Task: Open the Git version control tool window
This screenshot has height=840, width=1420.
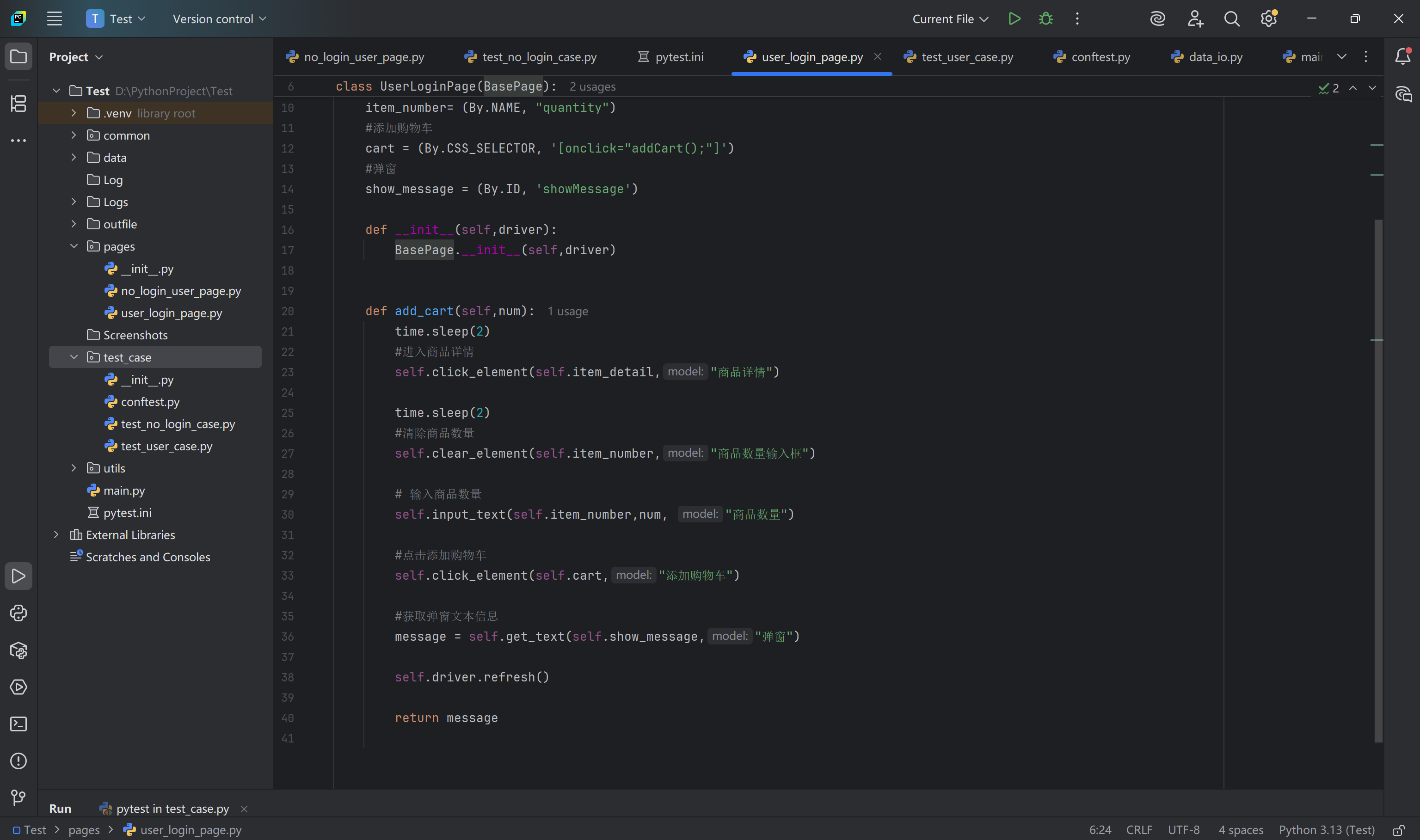Action: click(18, 797)
